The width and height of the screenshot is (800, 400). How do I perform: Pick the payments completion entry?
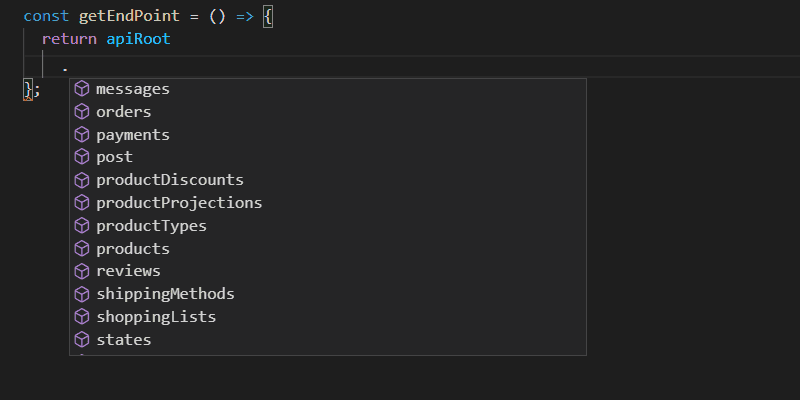[x=133, y=134]
